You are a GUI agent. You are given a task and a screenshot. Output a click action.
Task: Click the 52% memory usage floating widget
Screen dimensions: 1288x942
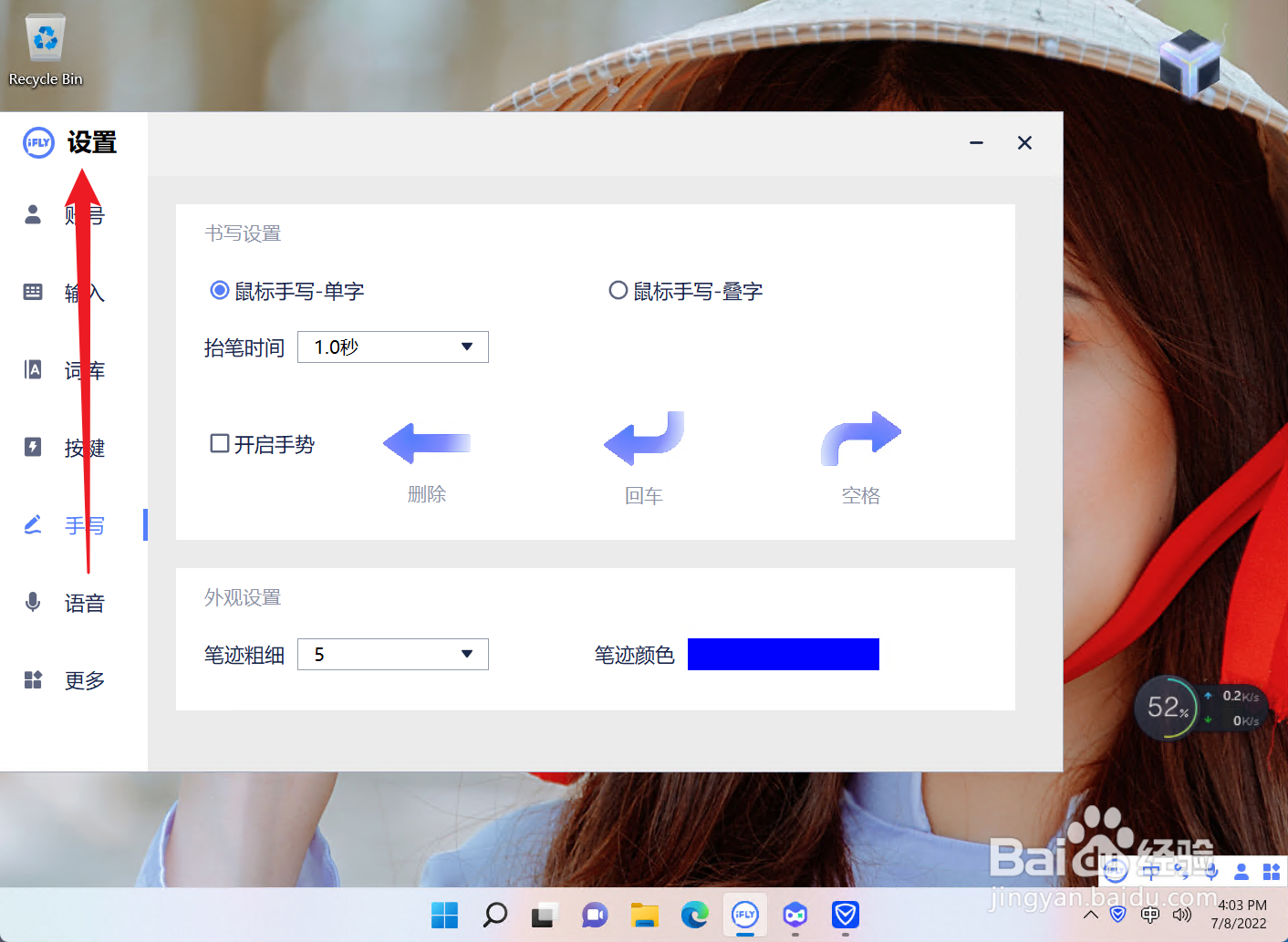tap(1166, 707)
